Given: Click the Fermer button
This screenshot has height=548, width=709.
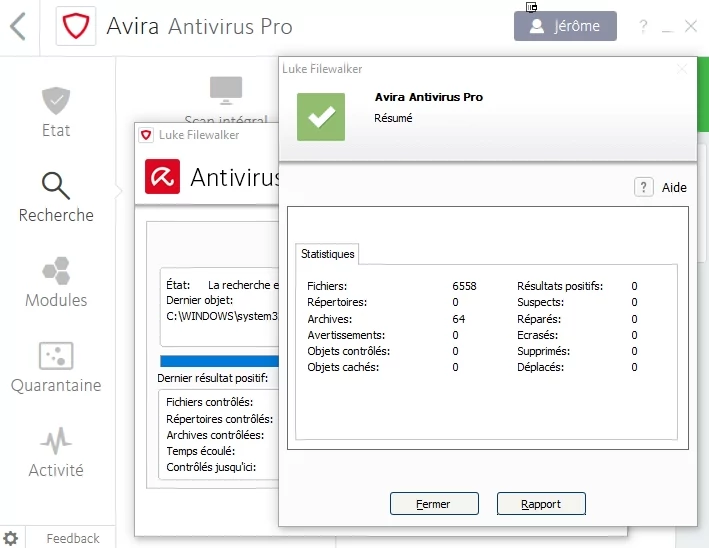Looking at the screenshot, I should (x=434, y=503).
